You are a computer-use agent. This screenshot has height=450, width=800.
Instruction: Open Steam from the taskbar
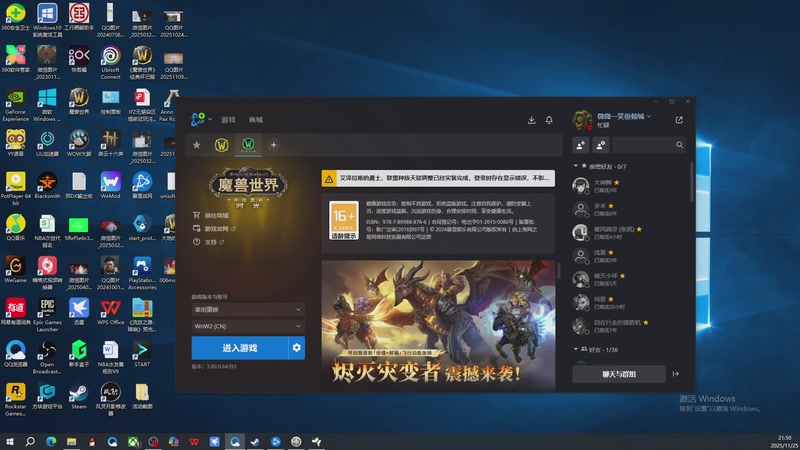click(255, 441)
